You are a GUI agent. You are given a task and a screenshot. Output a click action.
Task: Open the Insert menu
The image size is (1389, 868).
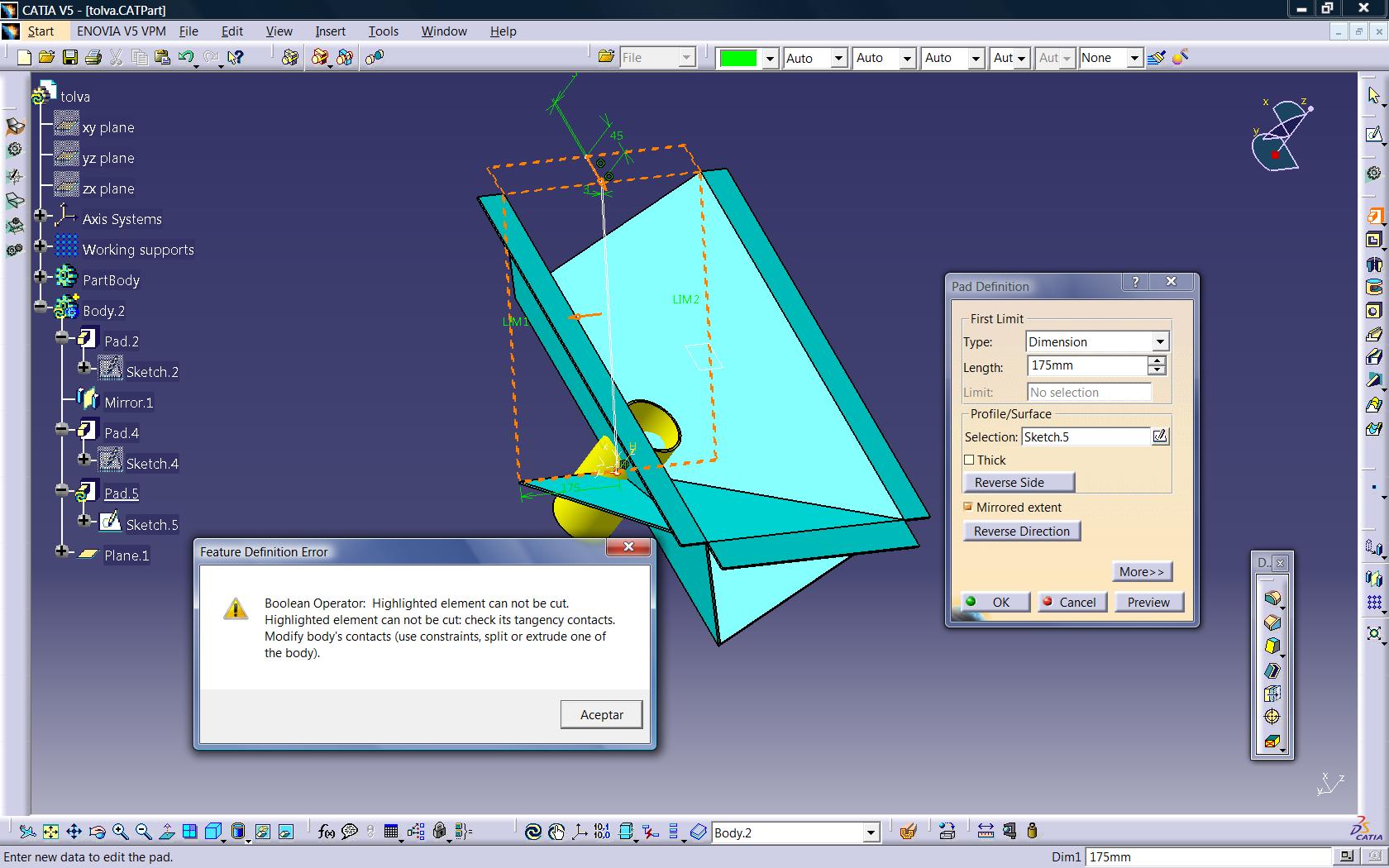330,31
